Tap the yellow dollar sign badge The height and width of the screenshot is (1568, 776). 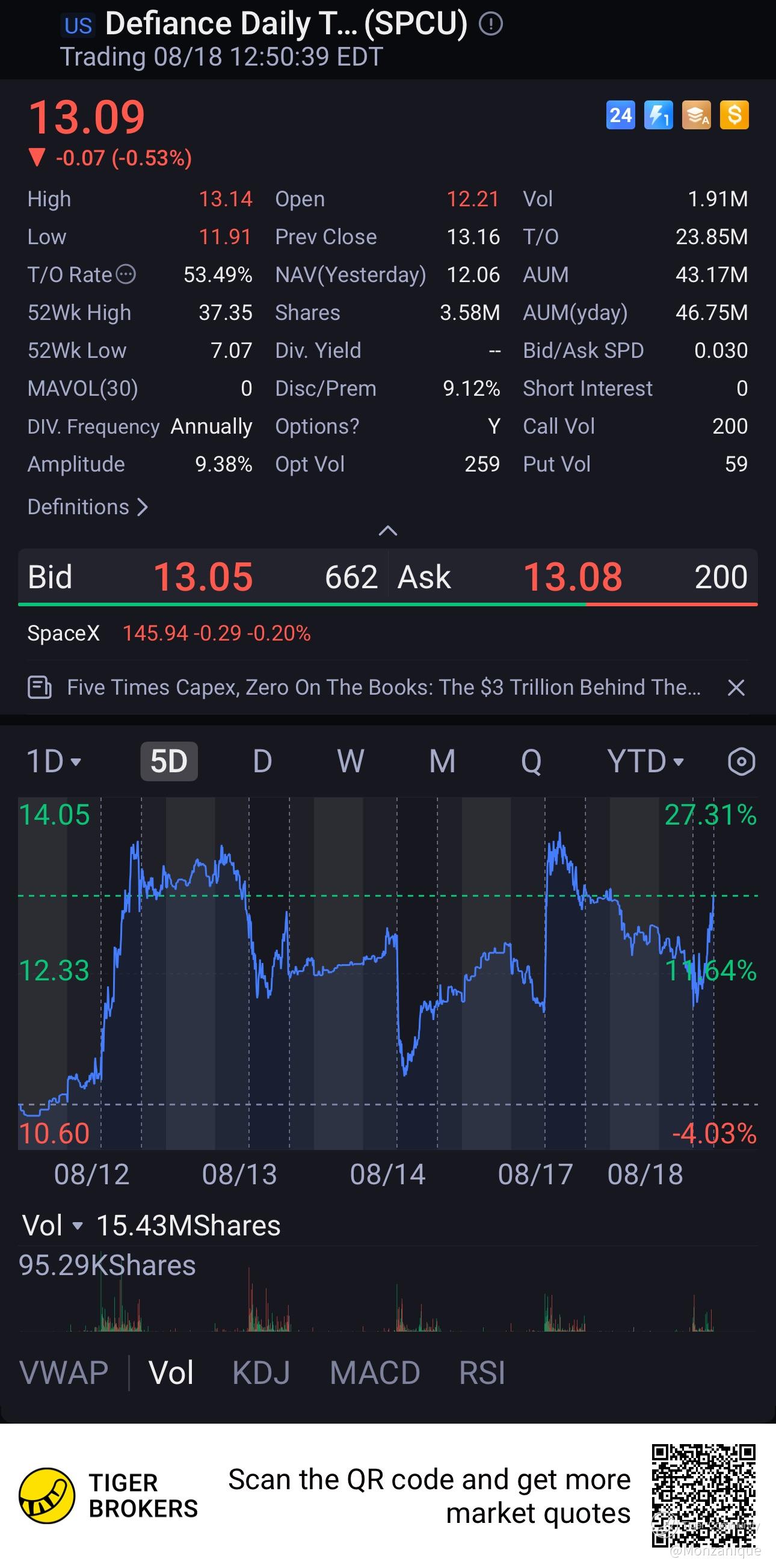coord(734,115)
